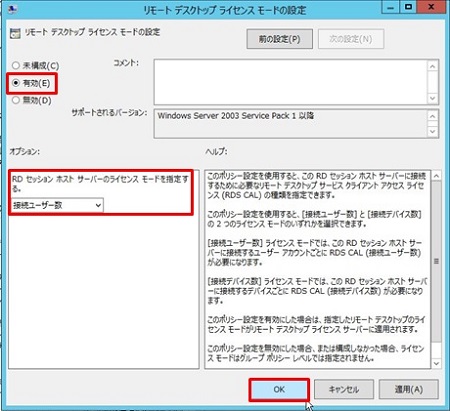Open the 接続ユーザー数 license mode dropdown

57,205
